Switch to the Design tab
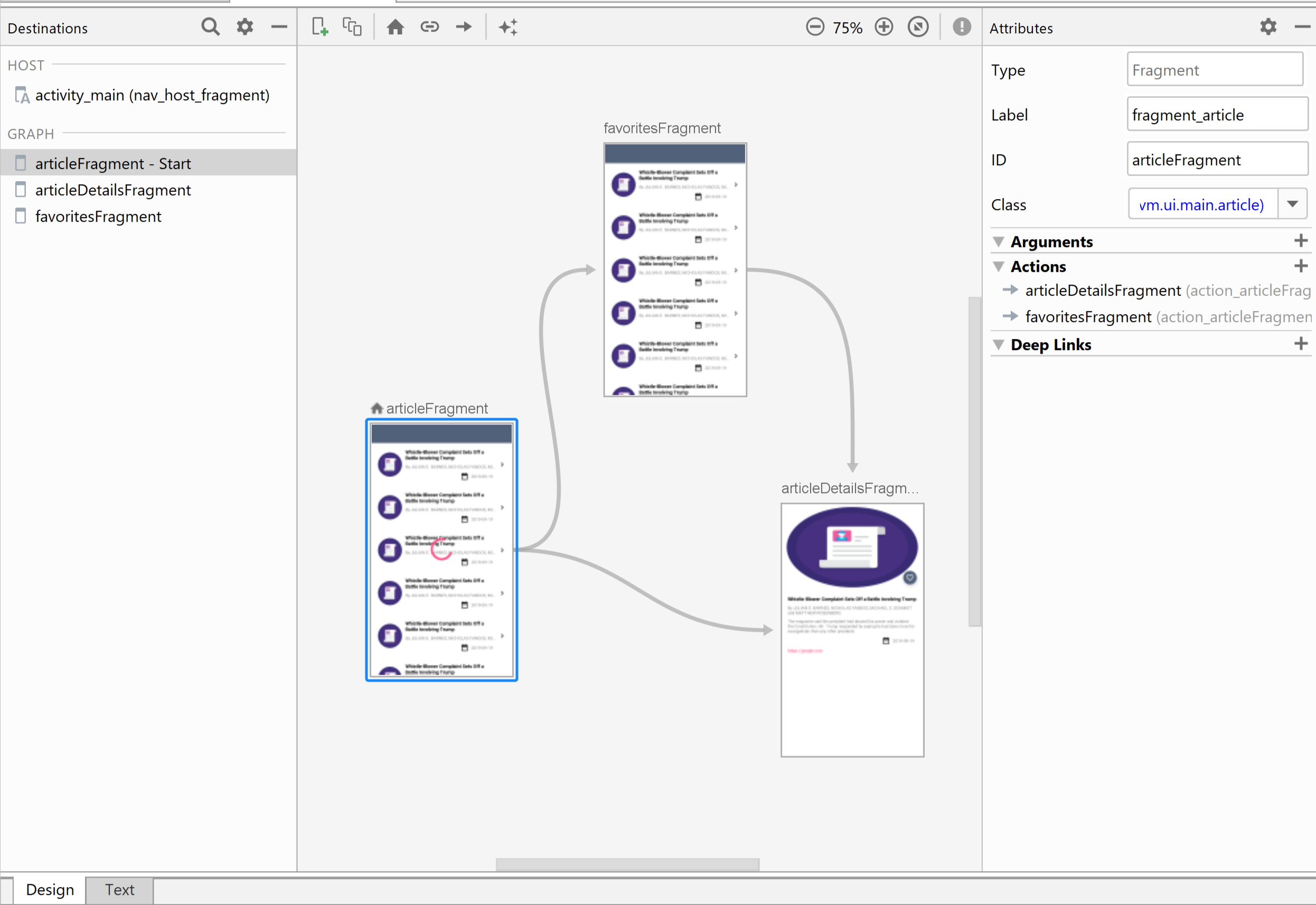The image size is (1316, 905). 50,890
